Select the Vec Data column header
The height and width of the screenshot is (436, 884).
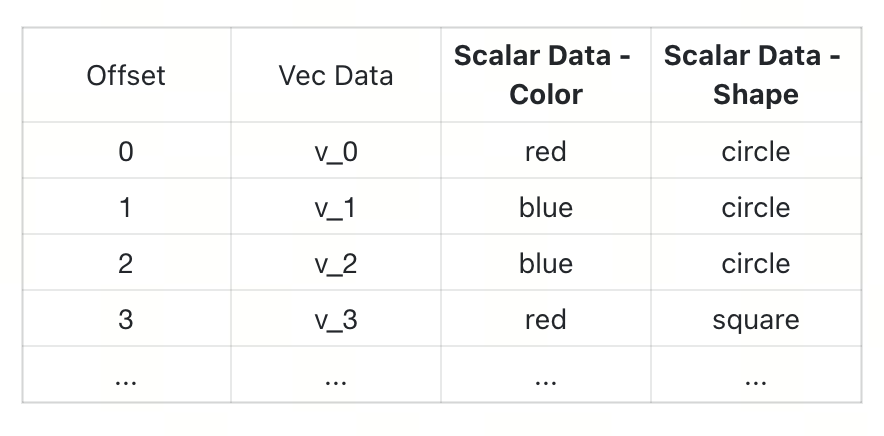click(x=335, y=75)
